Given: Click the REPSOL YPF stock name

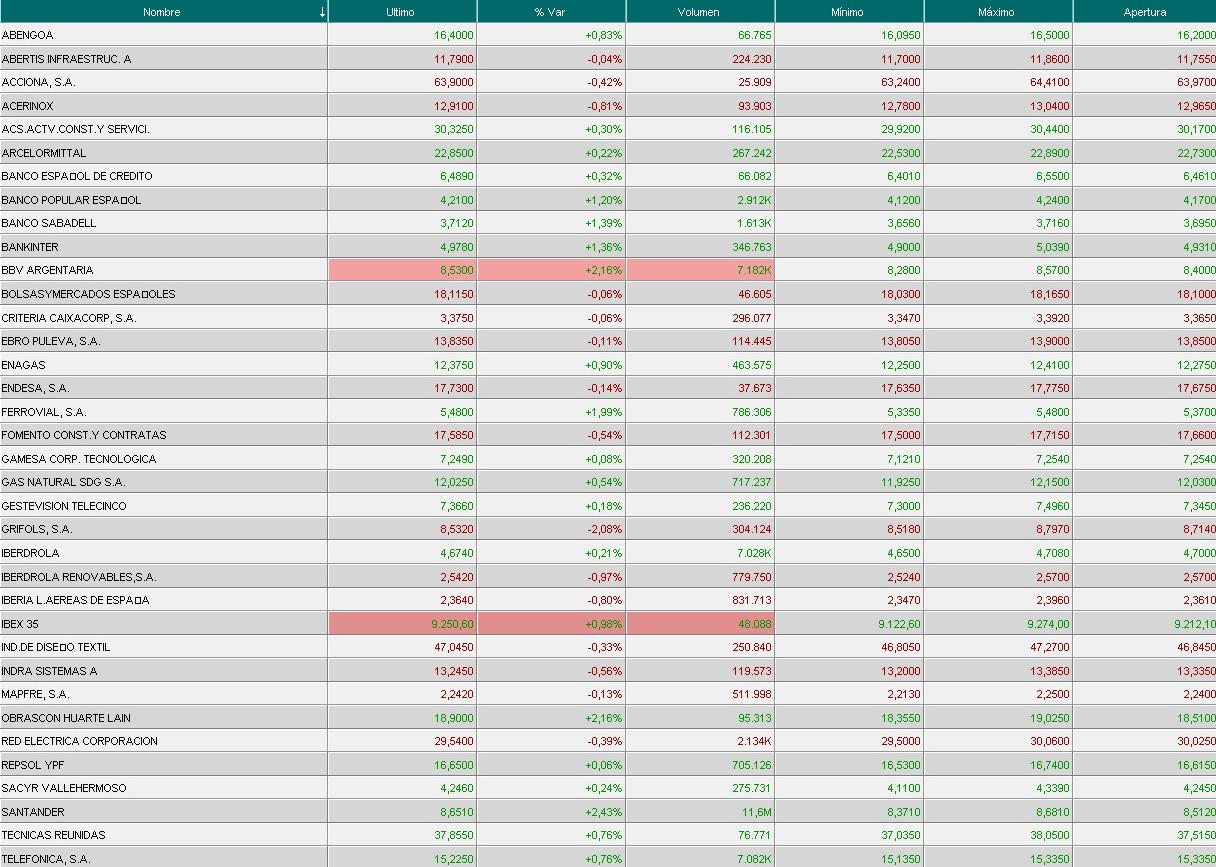Looking at the screenshot, I should click(x=34, y=765).
